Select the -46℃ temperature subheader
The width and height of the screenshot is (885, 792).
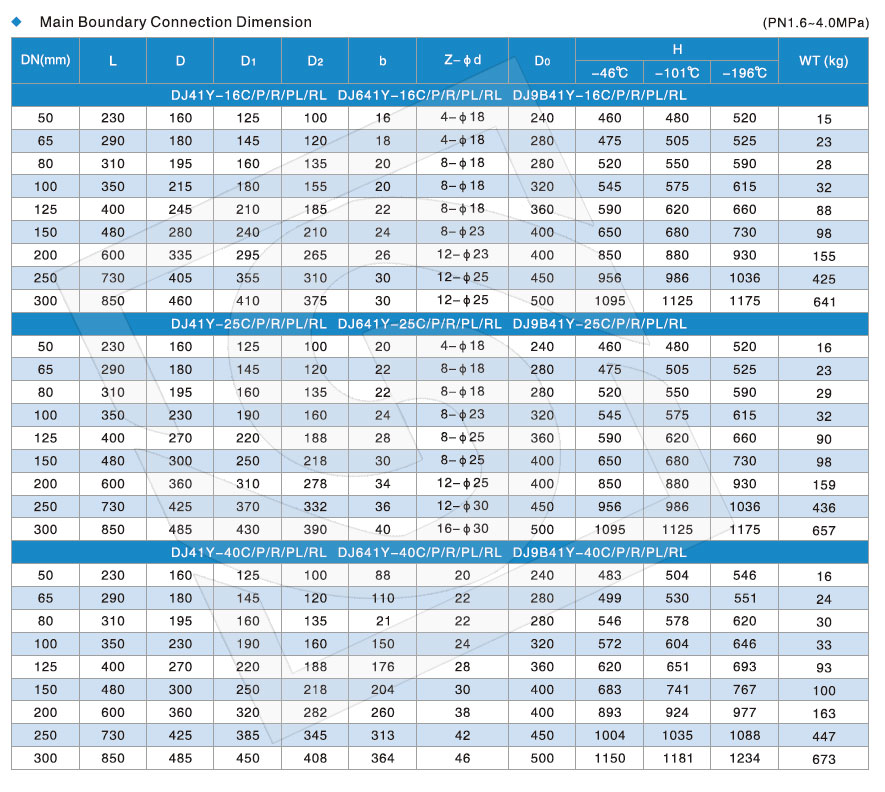609,73
